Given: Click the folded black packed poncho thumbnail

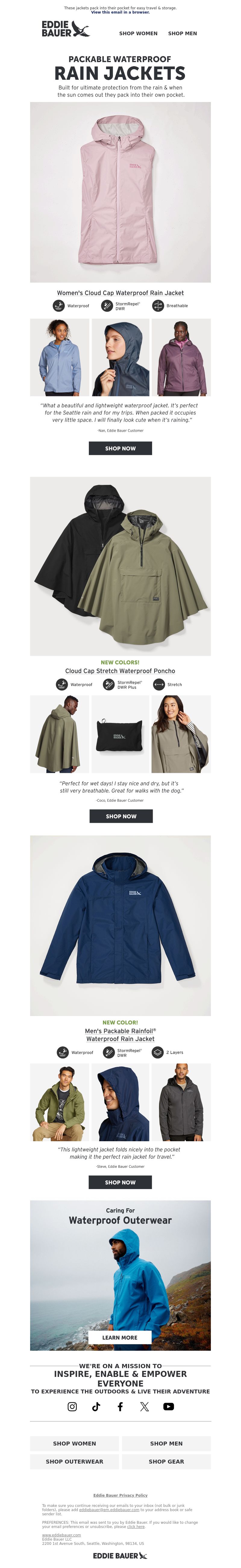Looking at the screenshot, I should pos(120,734).
